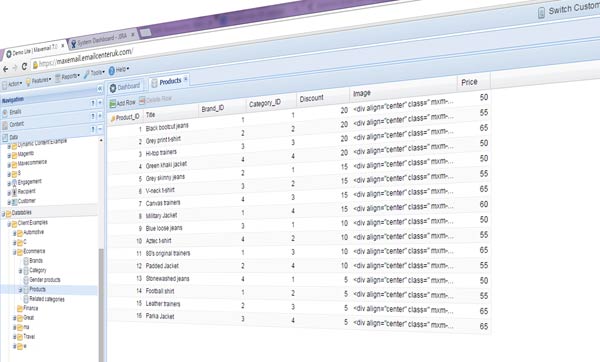Click the Delete Row button
Image resolution: width=600 pixels, height=362 pixels.
coord(155,99)
